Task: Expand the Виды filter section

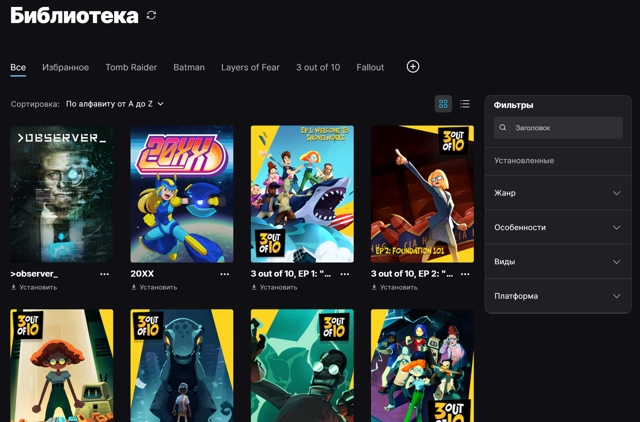Action: pos(558,262)
